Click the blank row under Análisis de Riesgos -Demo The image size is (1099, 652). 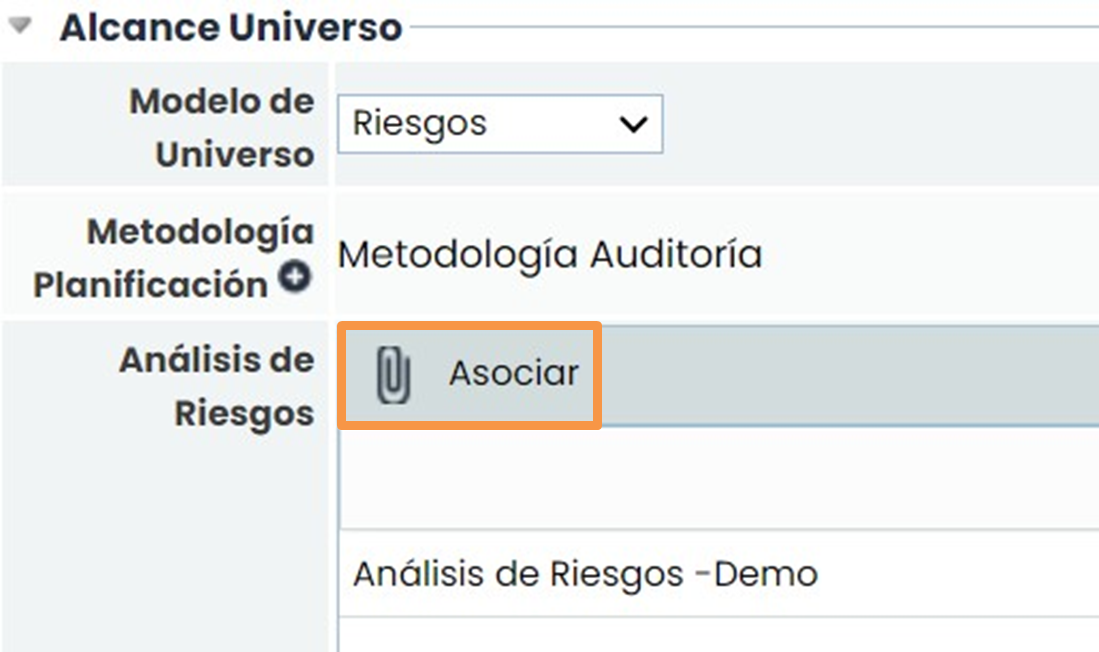[x=718, y=636]
